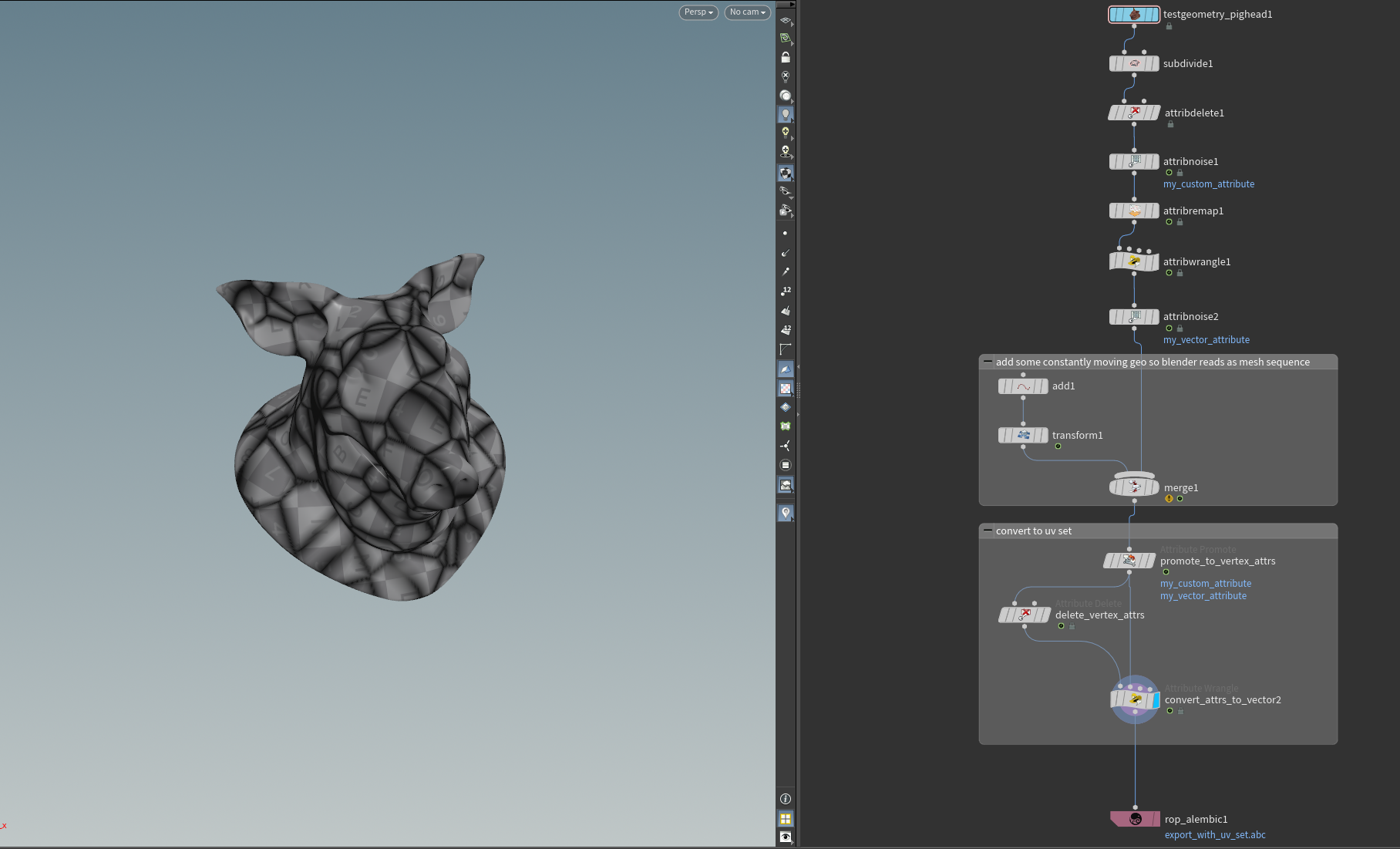Screen dimensions: 1400x849
Task: Click the promote_to_vertex_attrs node name
Action: click(x=1217, y=561)
